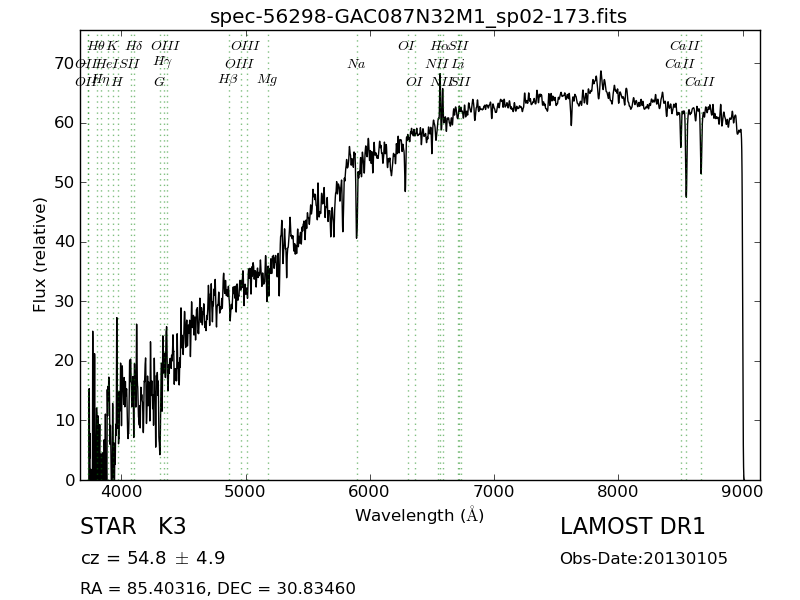Click the x-axis tick label 9000

742,492
